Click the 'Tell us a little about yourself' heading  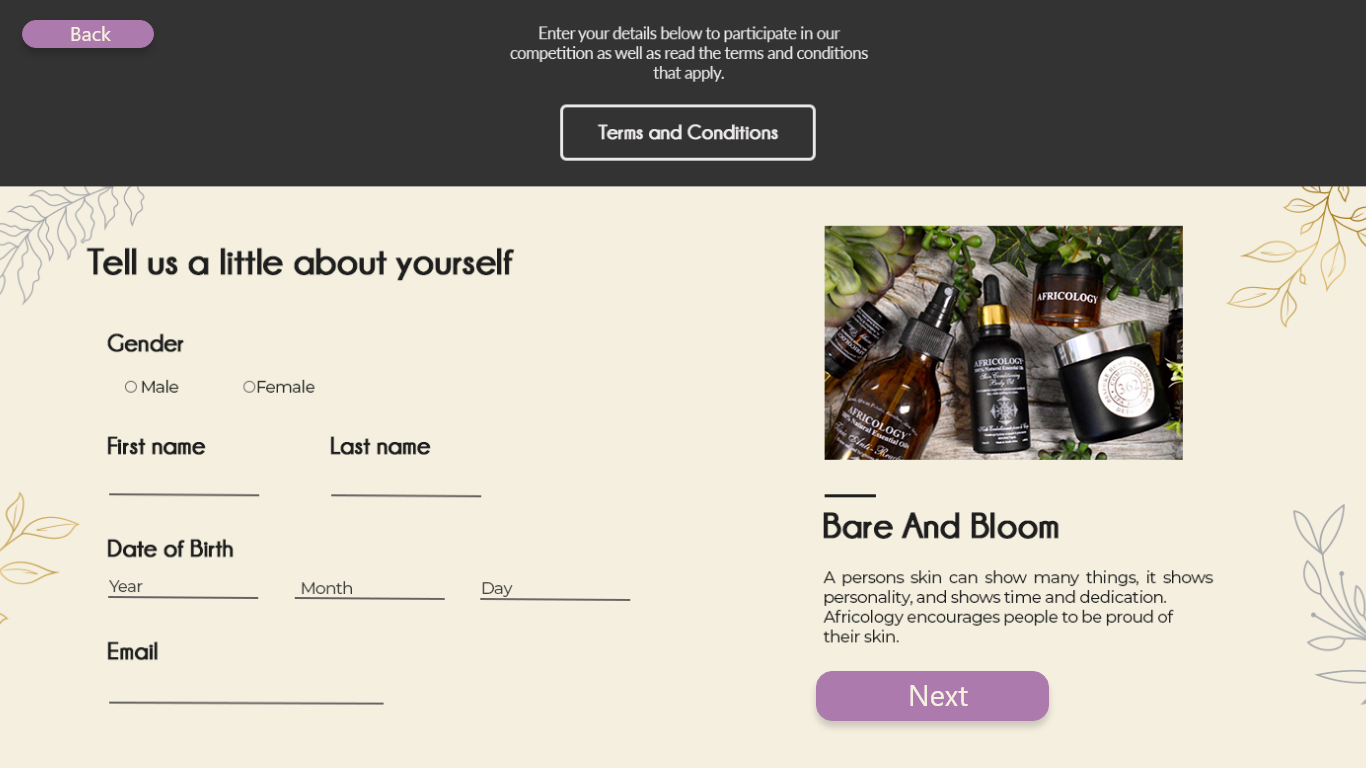(x=299, y=263)
